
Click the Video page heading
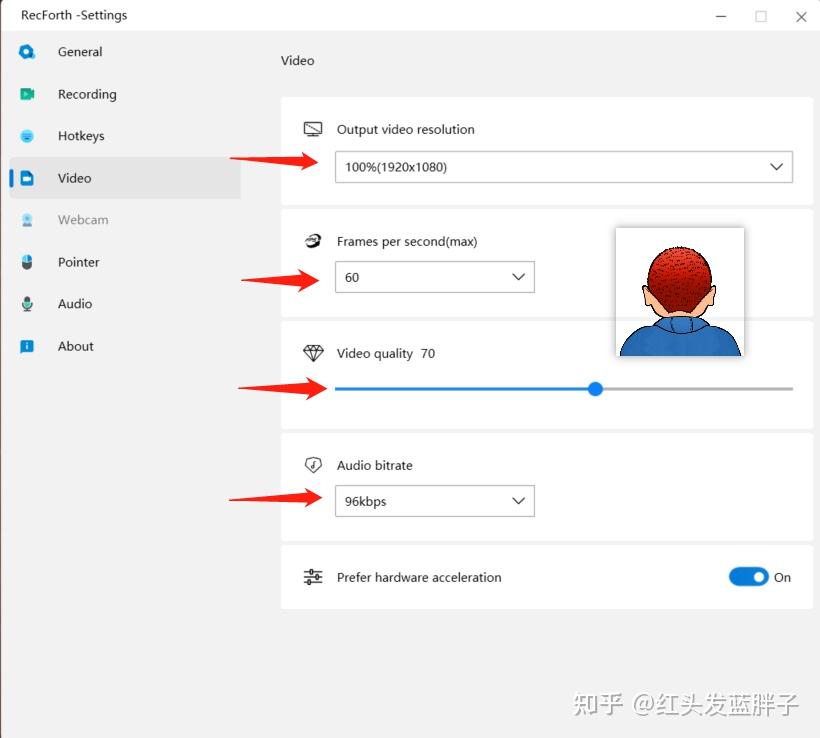click(298, 61)
